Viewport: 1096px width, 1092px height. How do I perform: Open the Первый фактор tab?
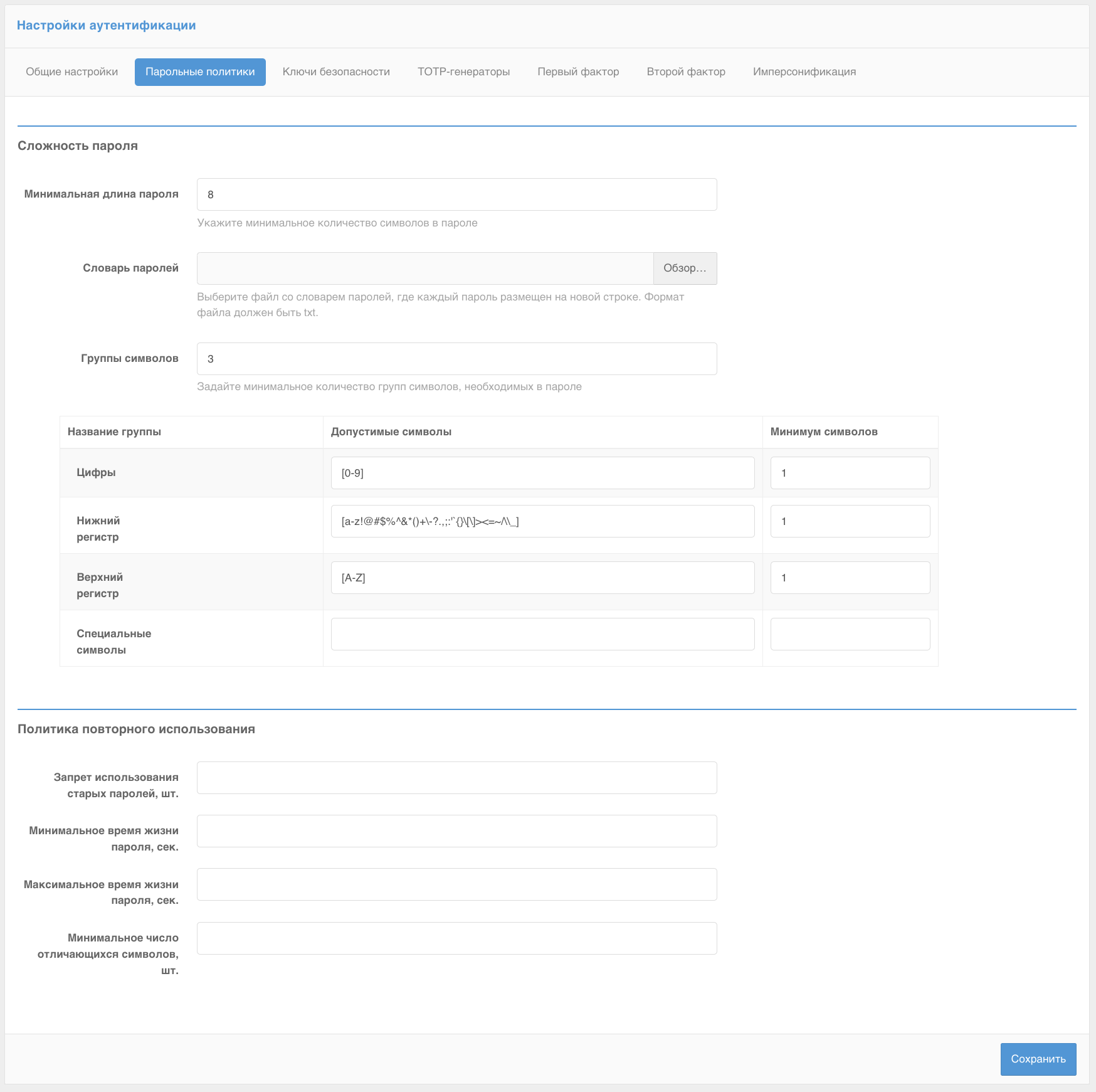coord(577,72)
